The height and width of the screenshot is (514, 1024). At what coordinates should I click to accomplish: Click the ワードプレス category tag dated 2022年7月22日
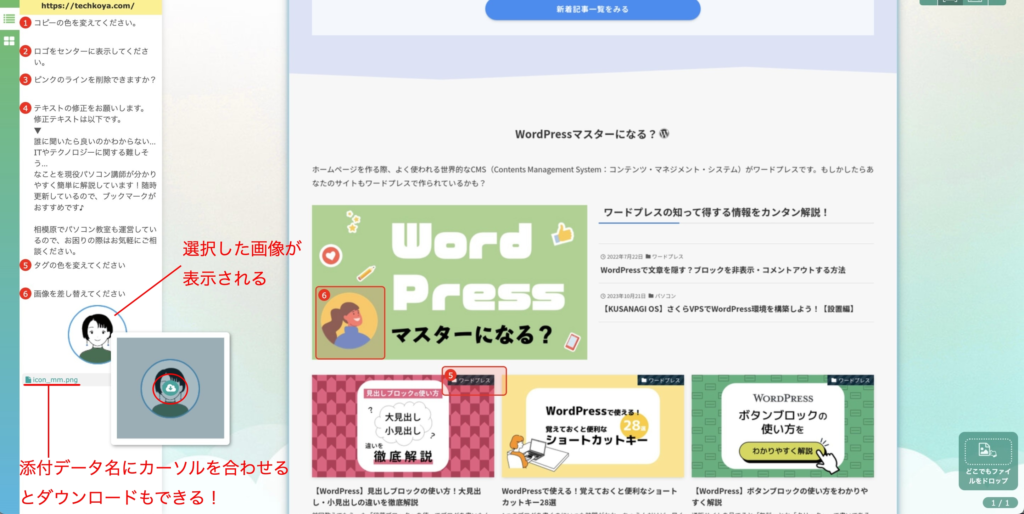665,257
